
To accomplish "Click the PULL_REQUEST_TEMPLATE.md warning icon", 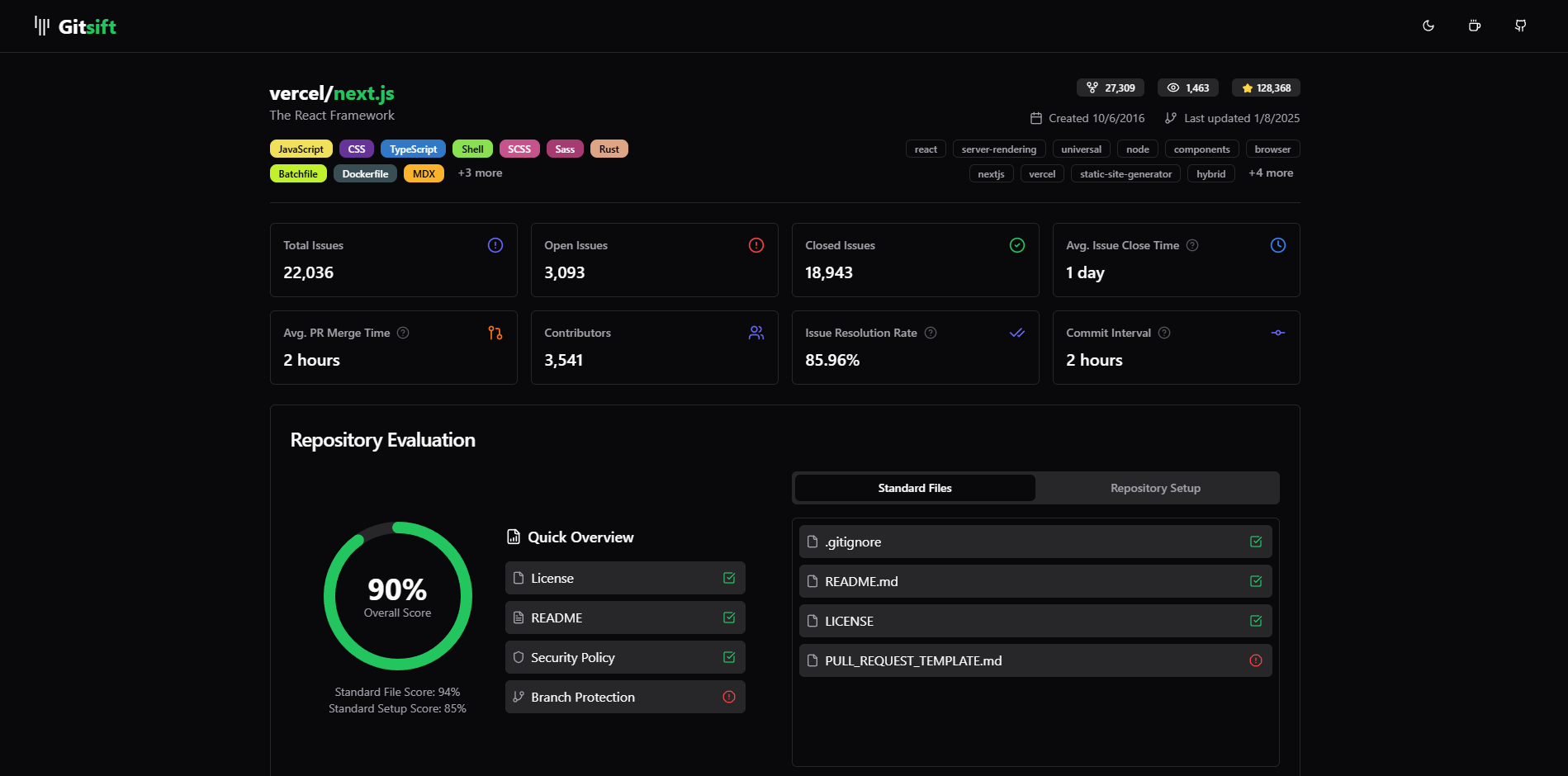I will pyautogui.click(x=1256, y=660).
